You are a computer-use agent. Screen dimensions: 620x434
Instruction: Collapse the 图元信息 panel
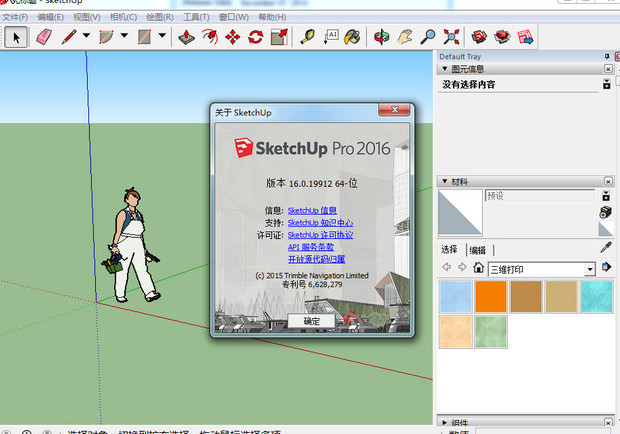(x=446, y=69)
